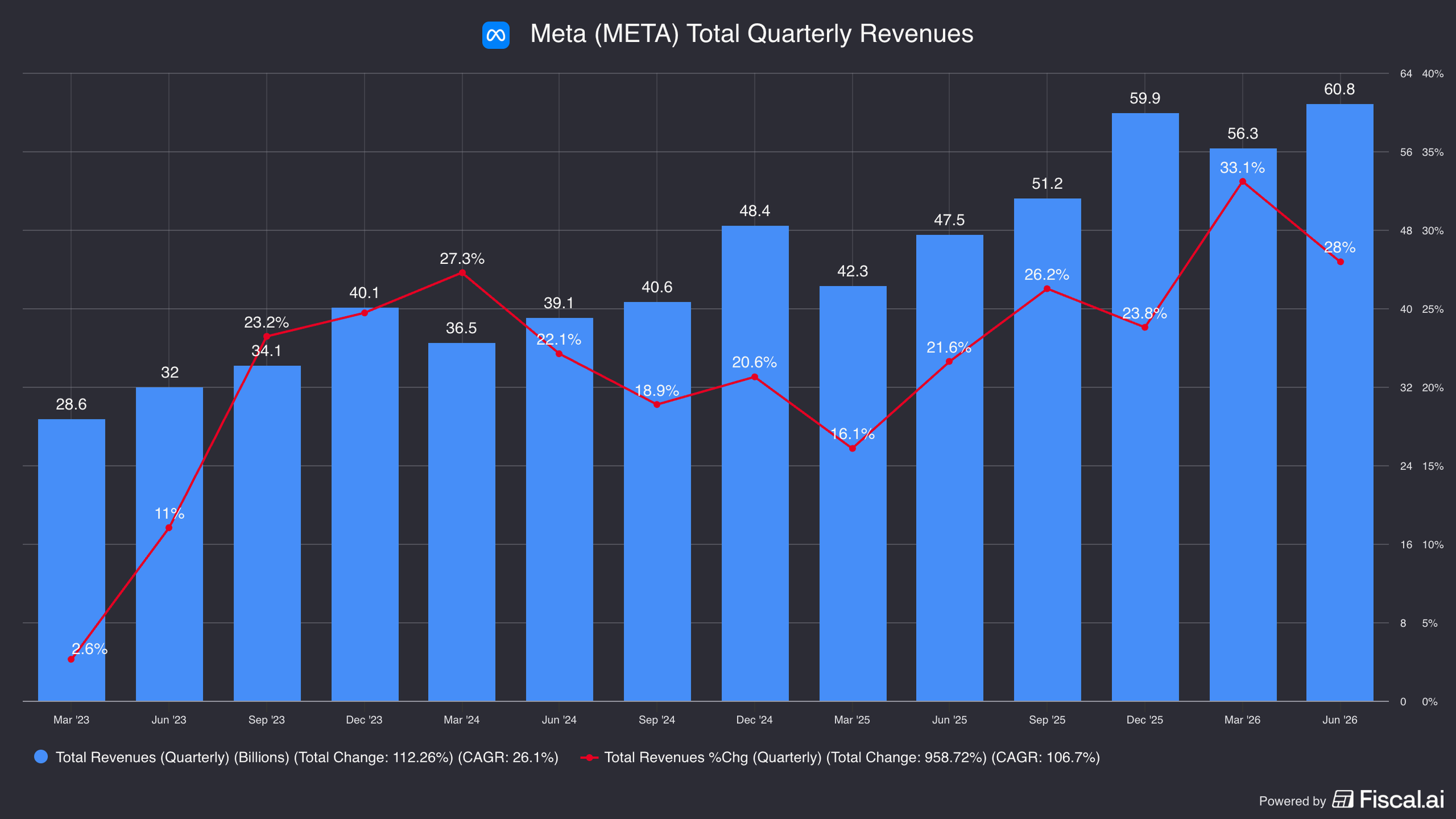Click the 18.9% growth label

(657, 391)
